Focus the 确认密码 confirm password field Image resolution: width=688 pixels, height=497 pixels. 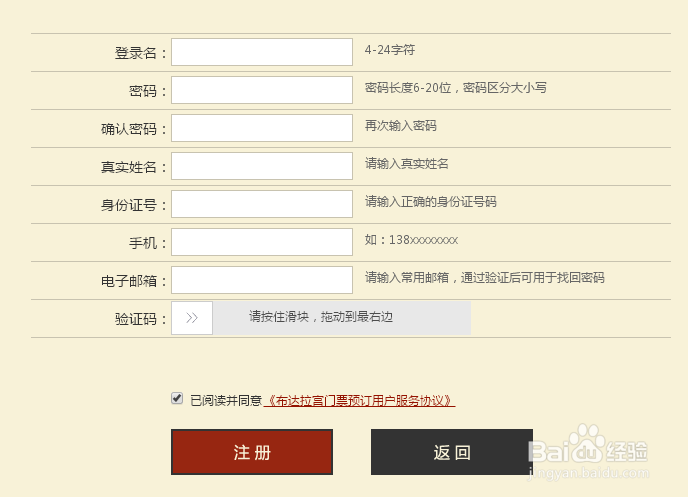click(262, 128)
